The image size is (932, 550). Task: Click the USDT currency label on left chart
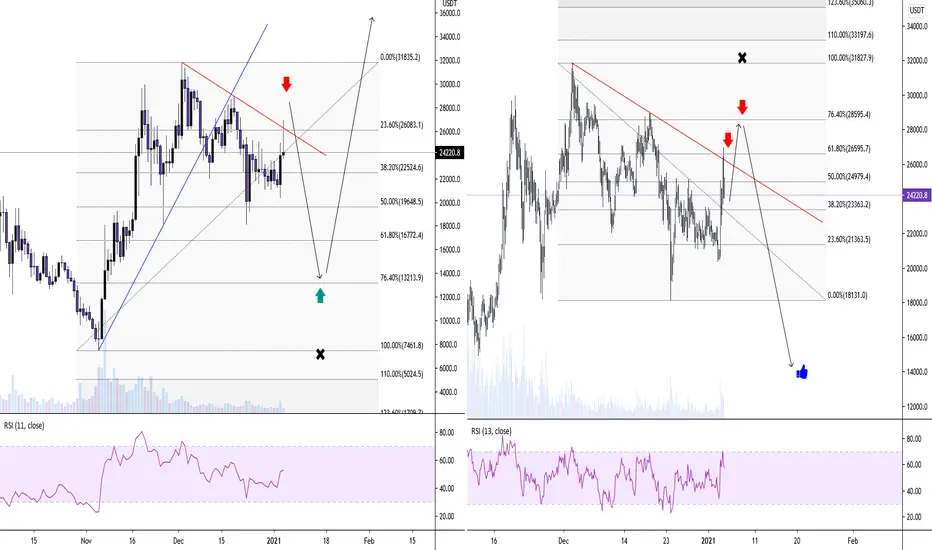[450, 4]
